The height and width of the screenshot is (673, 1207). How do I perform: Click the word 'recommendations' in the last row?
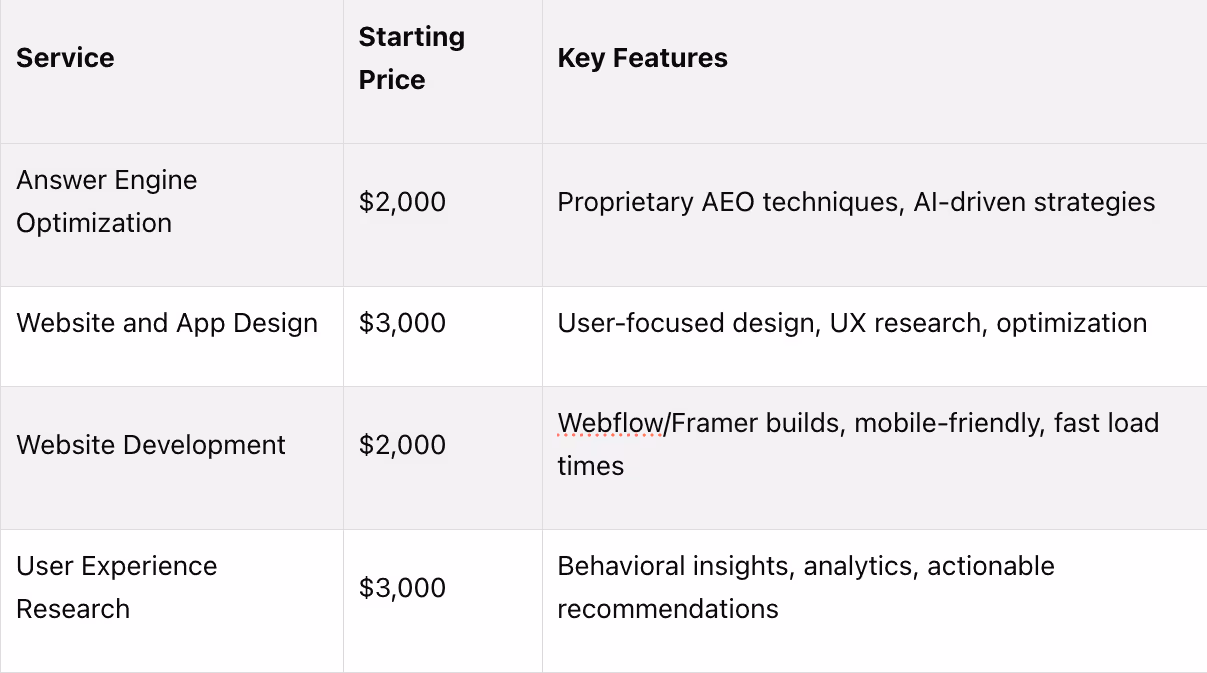pyautogui.click(x=668, y=609)
